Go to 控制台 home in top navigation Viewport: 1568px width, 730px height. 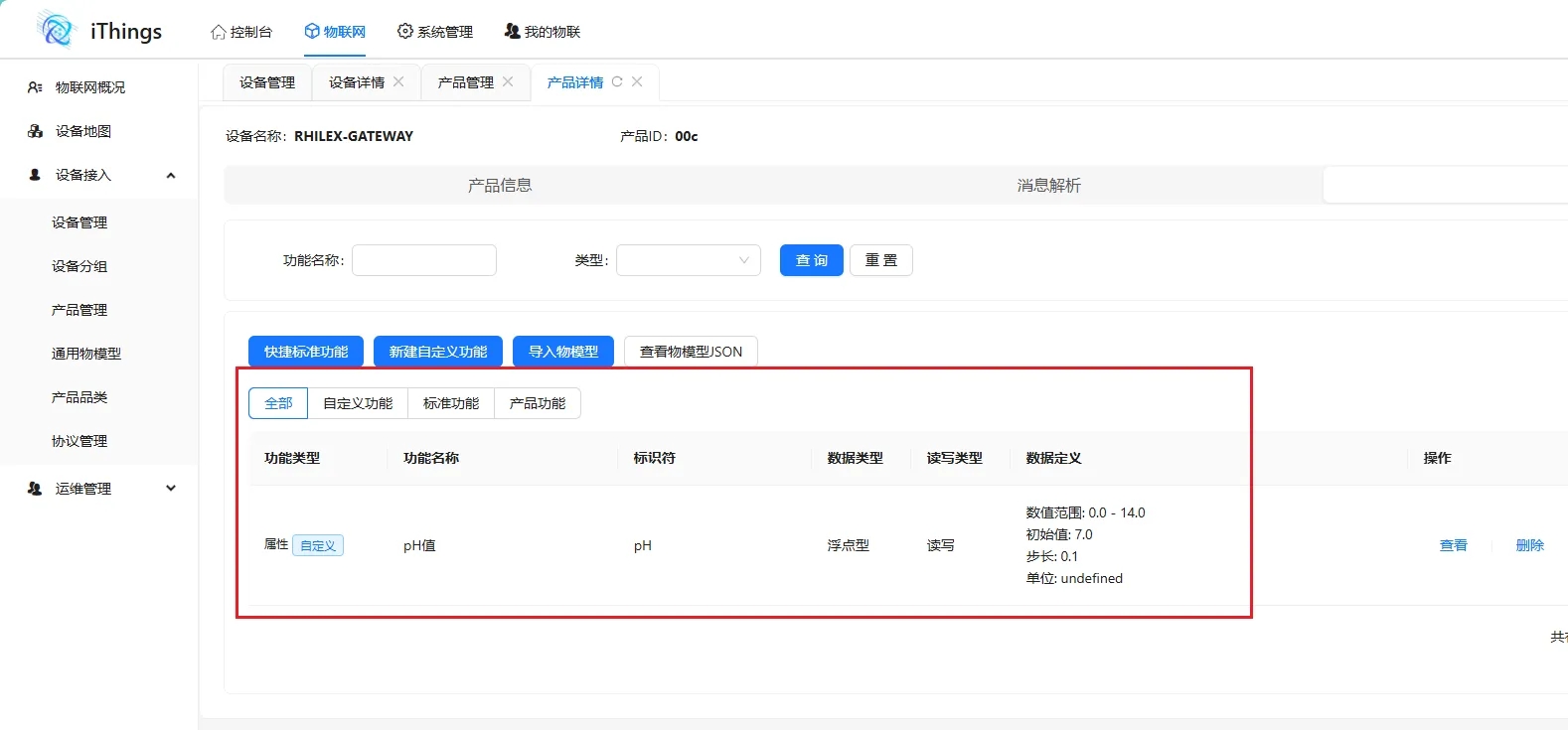click(x=241, y=32)
